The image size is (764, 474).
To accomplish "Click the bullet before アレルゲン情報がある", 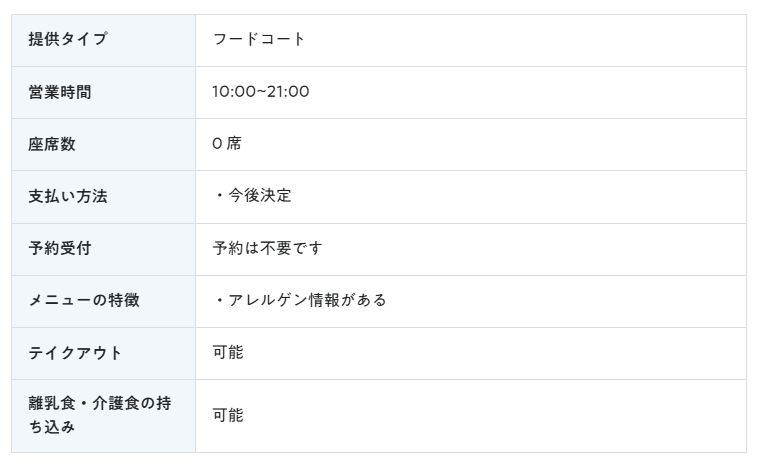I will (220, 300).
